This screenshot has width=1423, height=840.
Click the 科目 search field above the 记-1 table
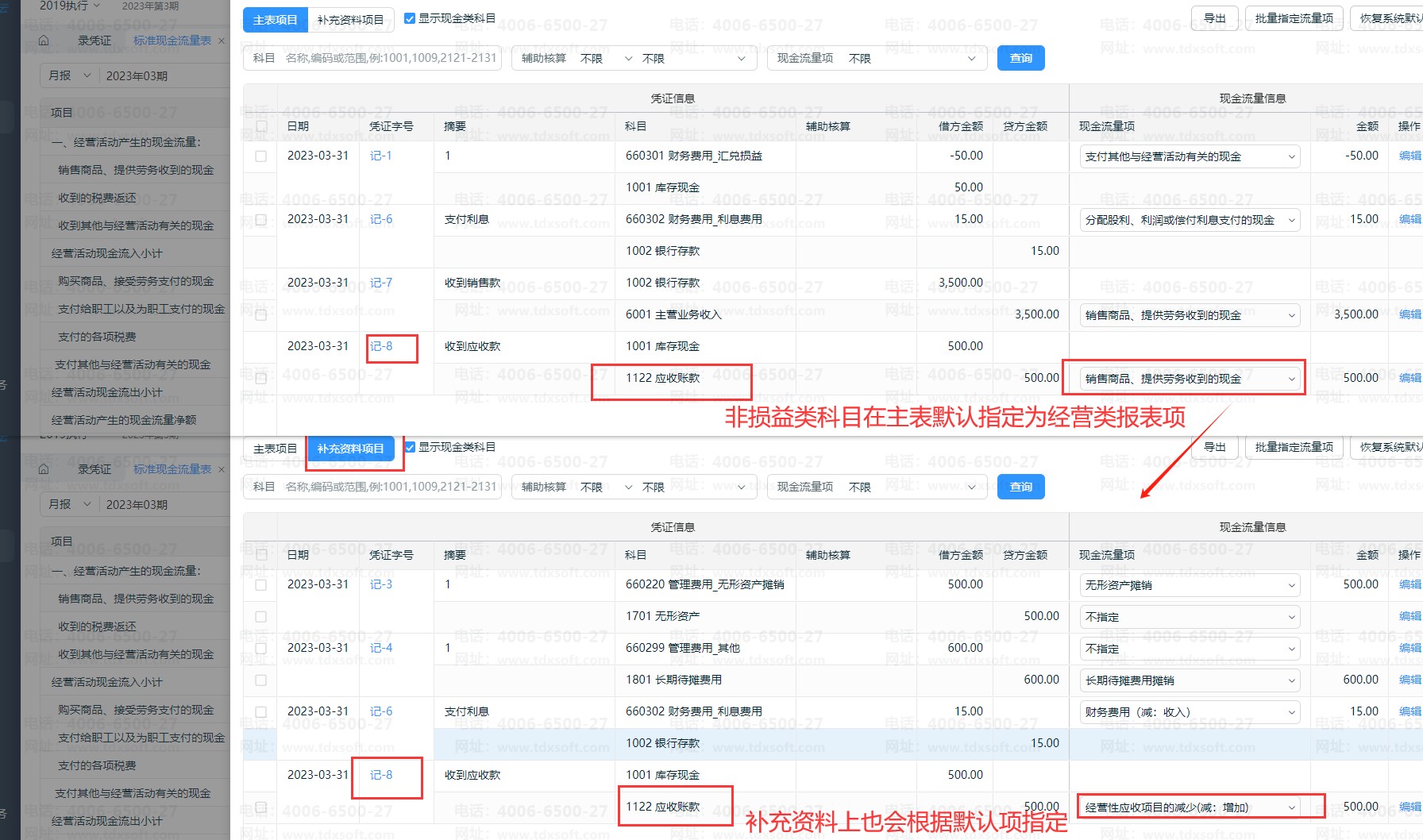389,58
